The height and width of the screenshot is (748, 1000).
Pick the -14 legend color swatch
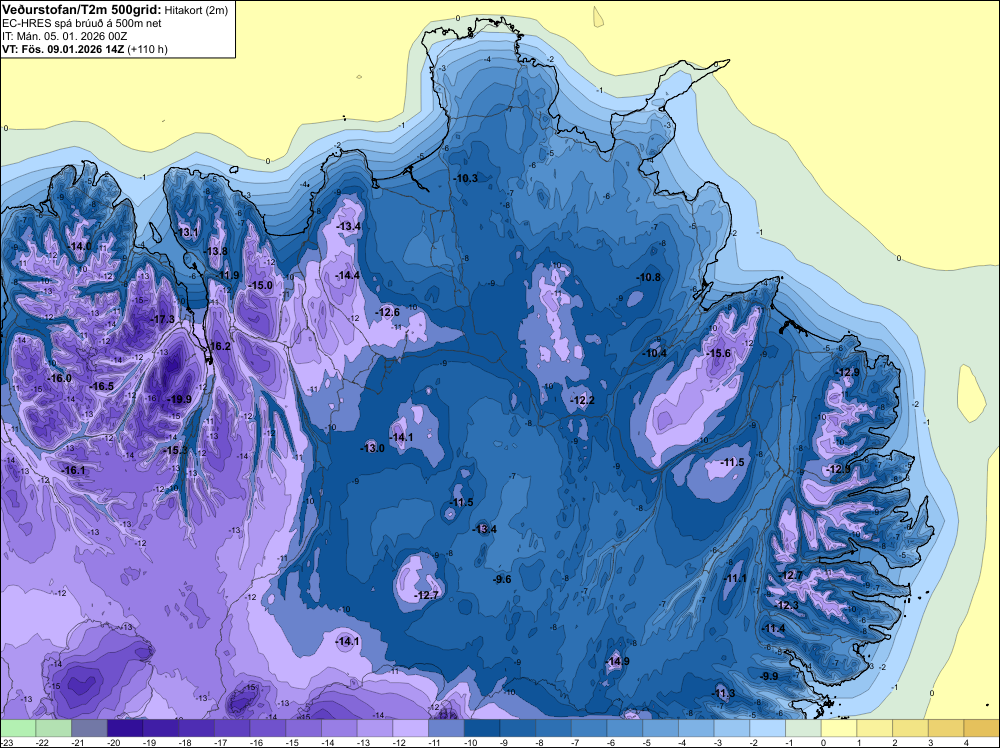coord(339,728)
